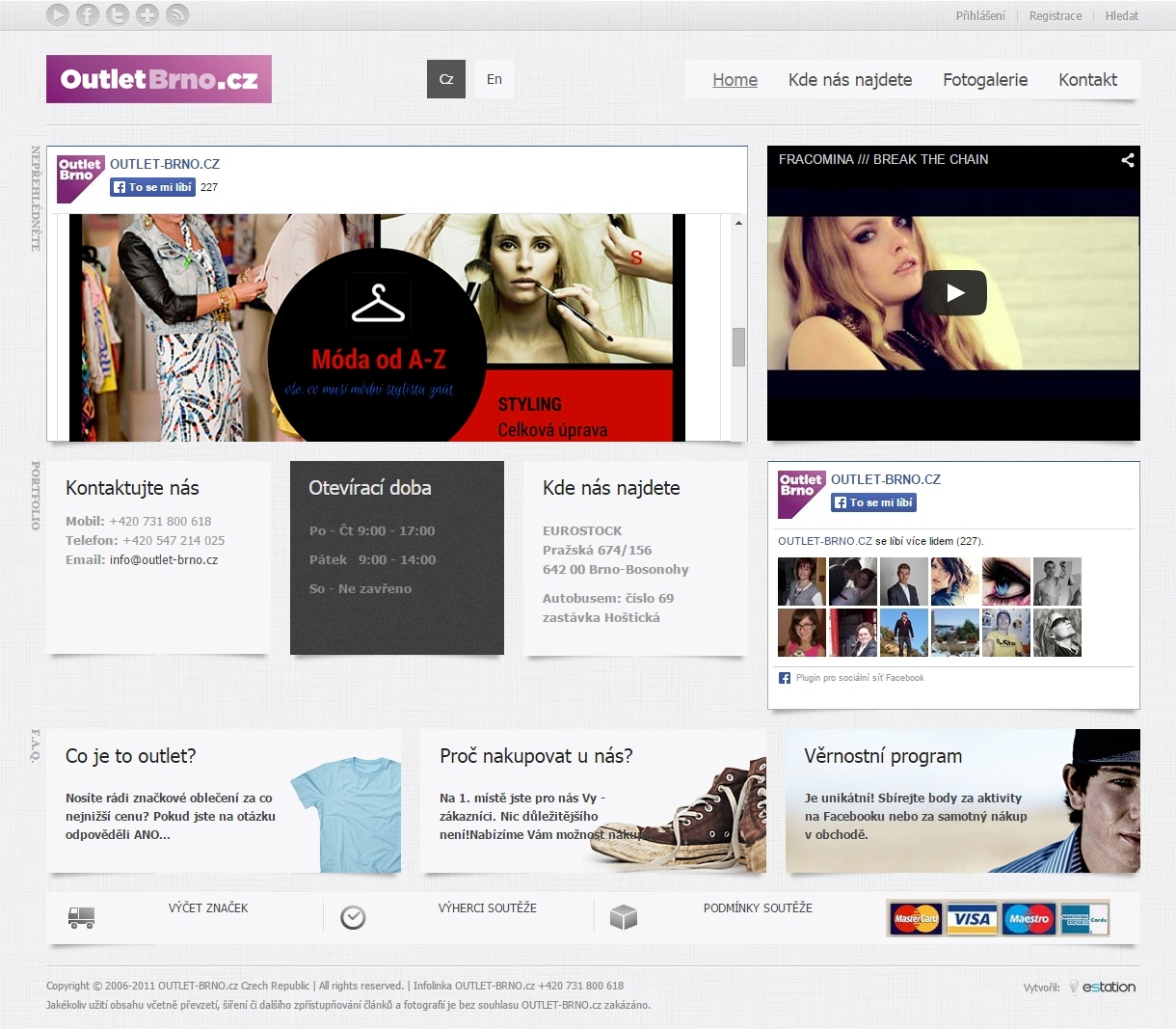The width and height of the screenshot is (1176, 1029).
Task: Click the Přihlášení login link
Action: 980,15
